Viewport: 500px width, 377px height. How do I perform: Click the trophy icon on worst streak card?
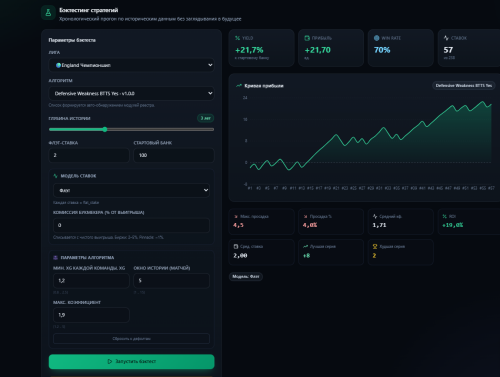click(x=375, y=247)
